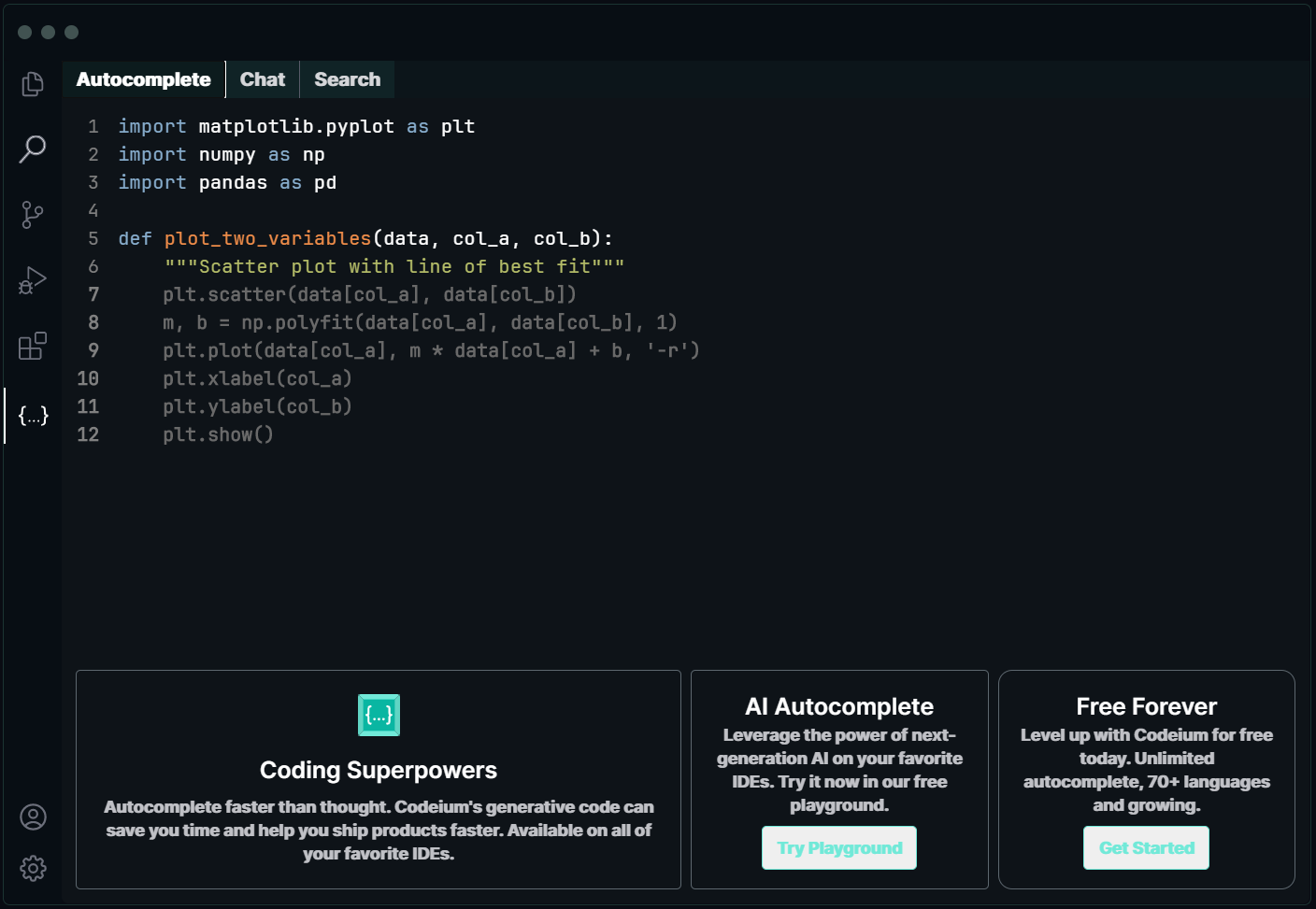The width and height of the screenshot is (1316, 909).
Task: Click line 1 'import matplotlib.pyplot as plt'
Action: (296, 126)
